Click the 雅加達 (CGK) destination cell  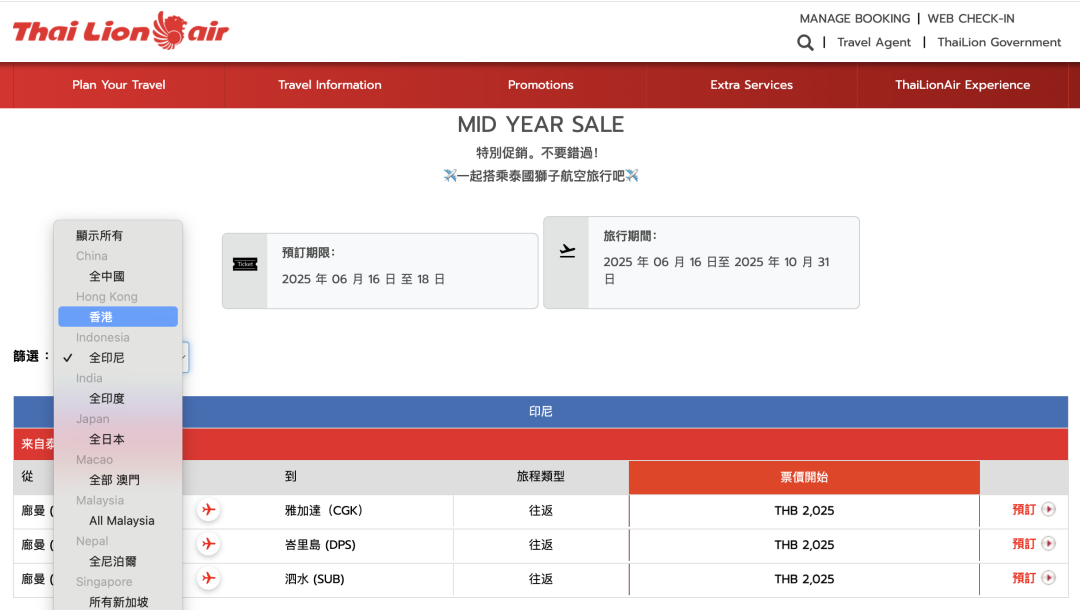pyautogui.click(x=324, y=510)
